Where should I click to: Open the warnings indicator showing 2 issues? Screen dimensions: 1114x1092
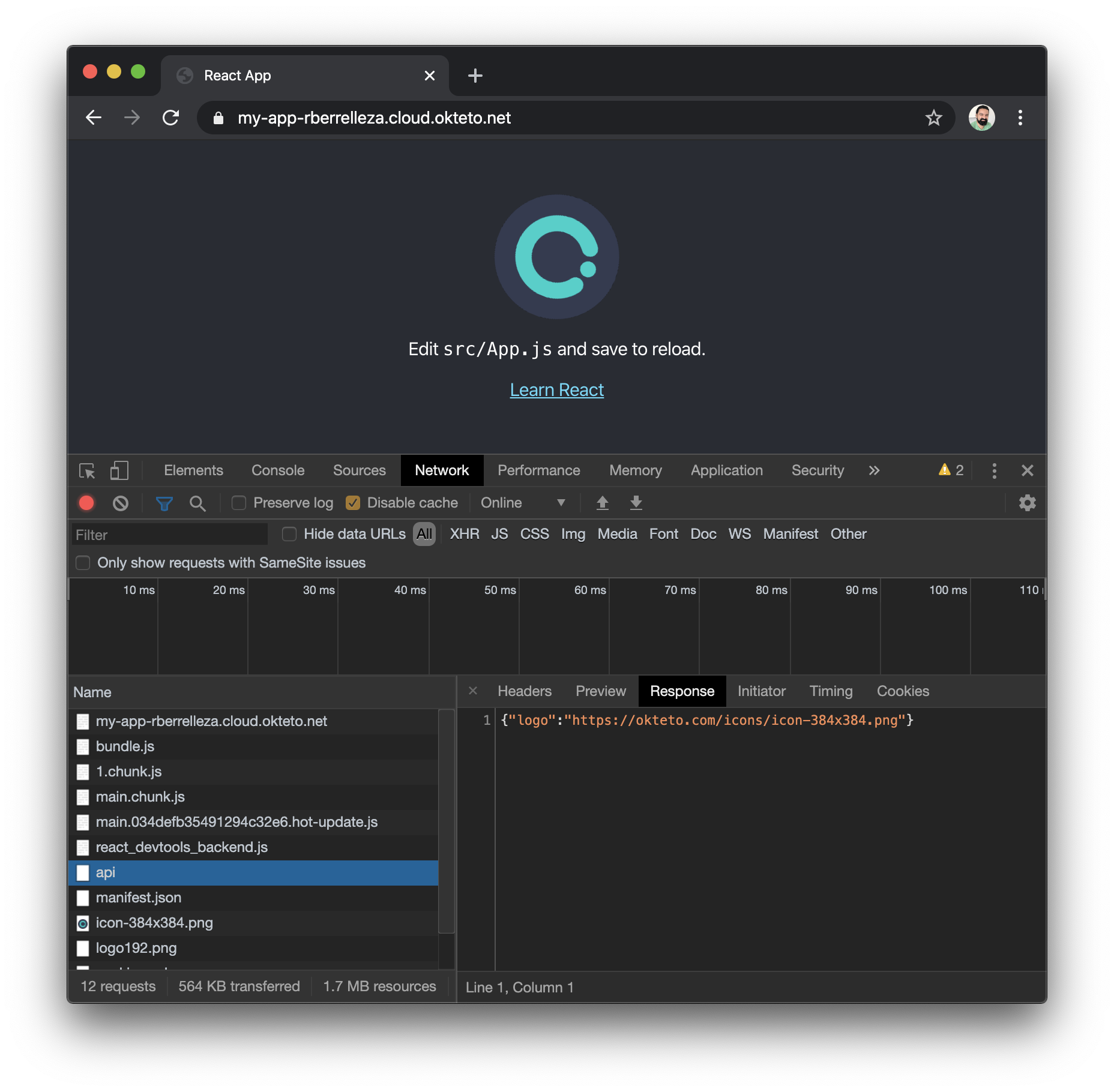950,470
